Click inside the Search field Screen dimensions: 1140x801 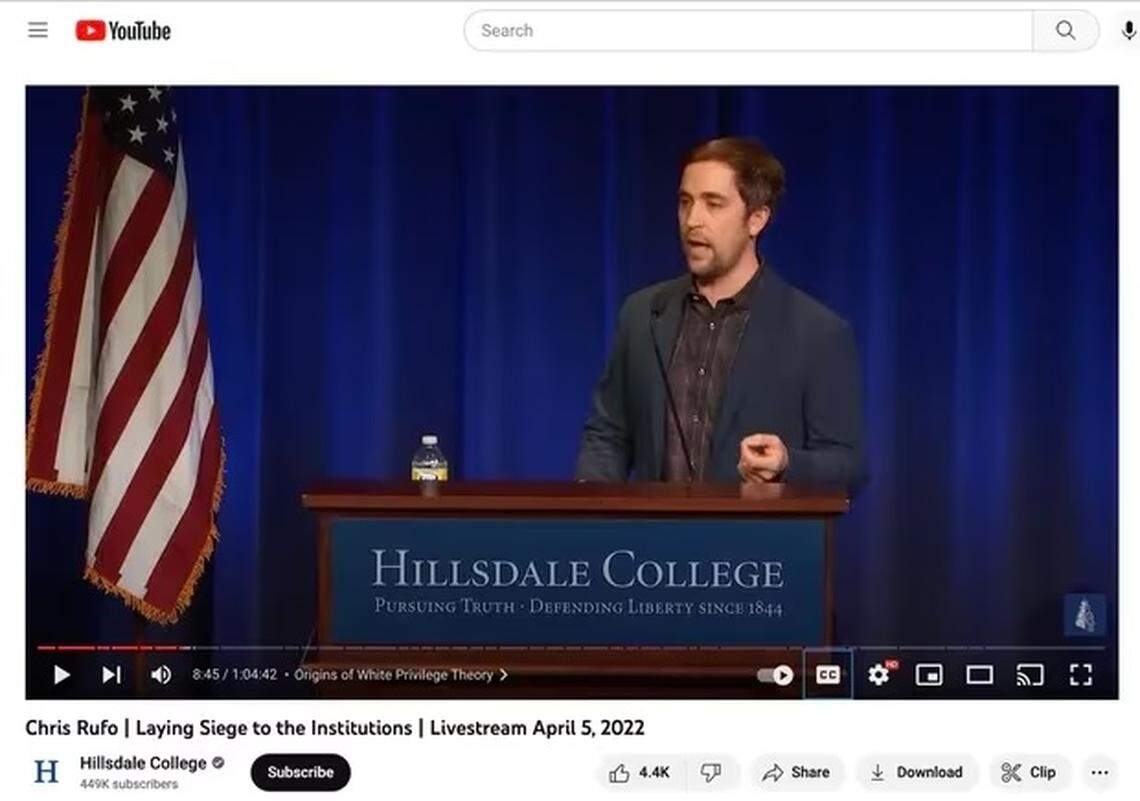tap(700, 30)
